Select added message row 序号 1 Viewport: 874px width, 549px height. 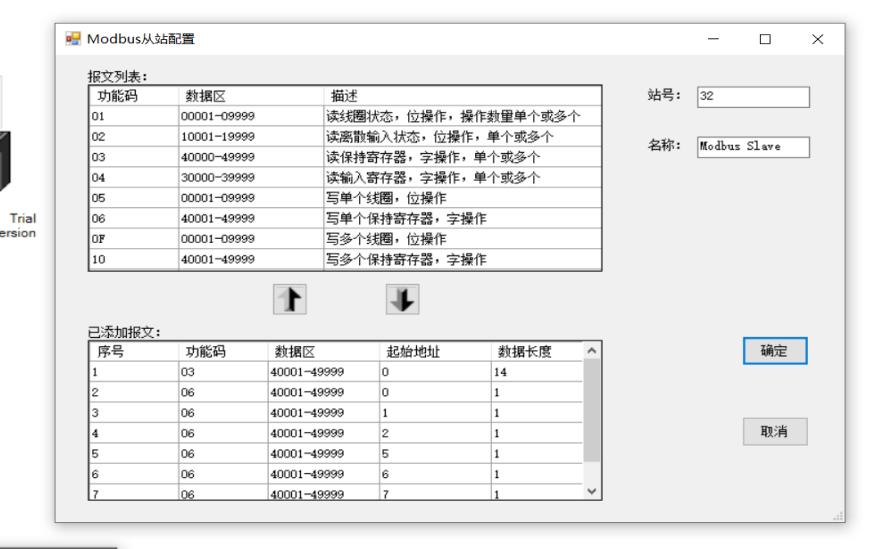pos(336,372)
